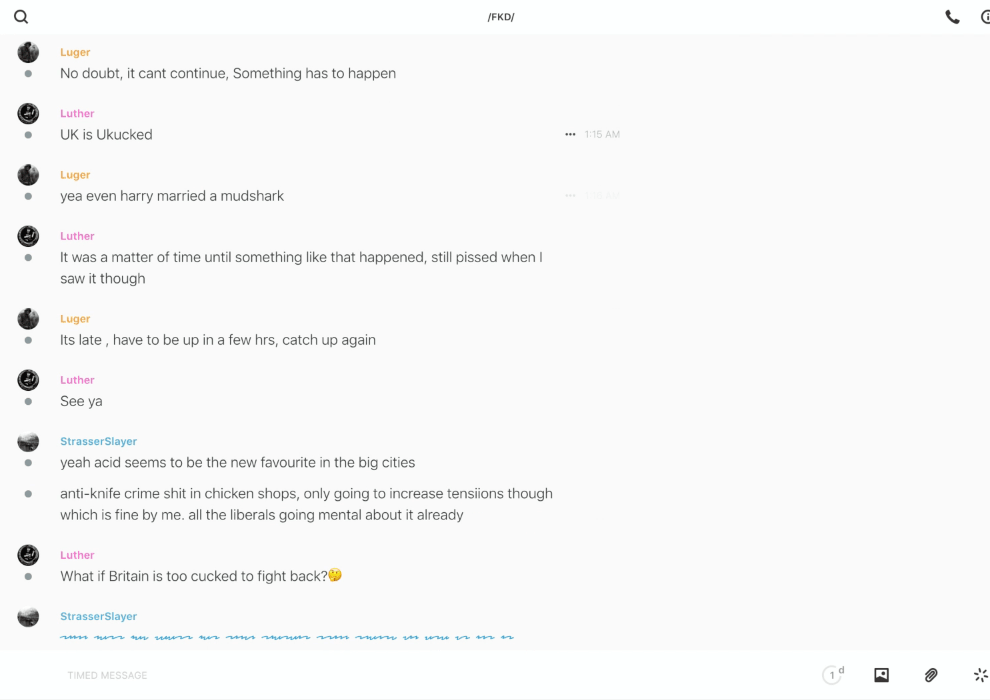Open the three-dot menu beside 1:15 AM
Viewport: 990px width, 700px height.
tap(570, 134)
